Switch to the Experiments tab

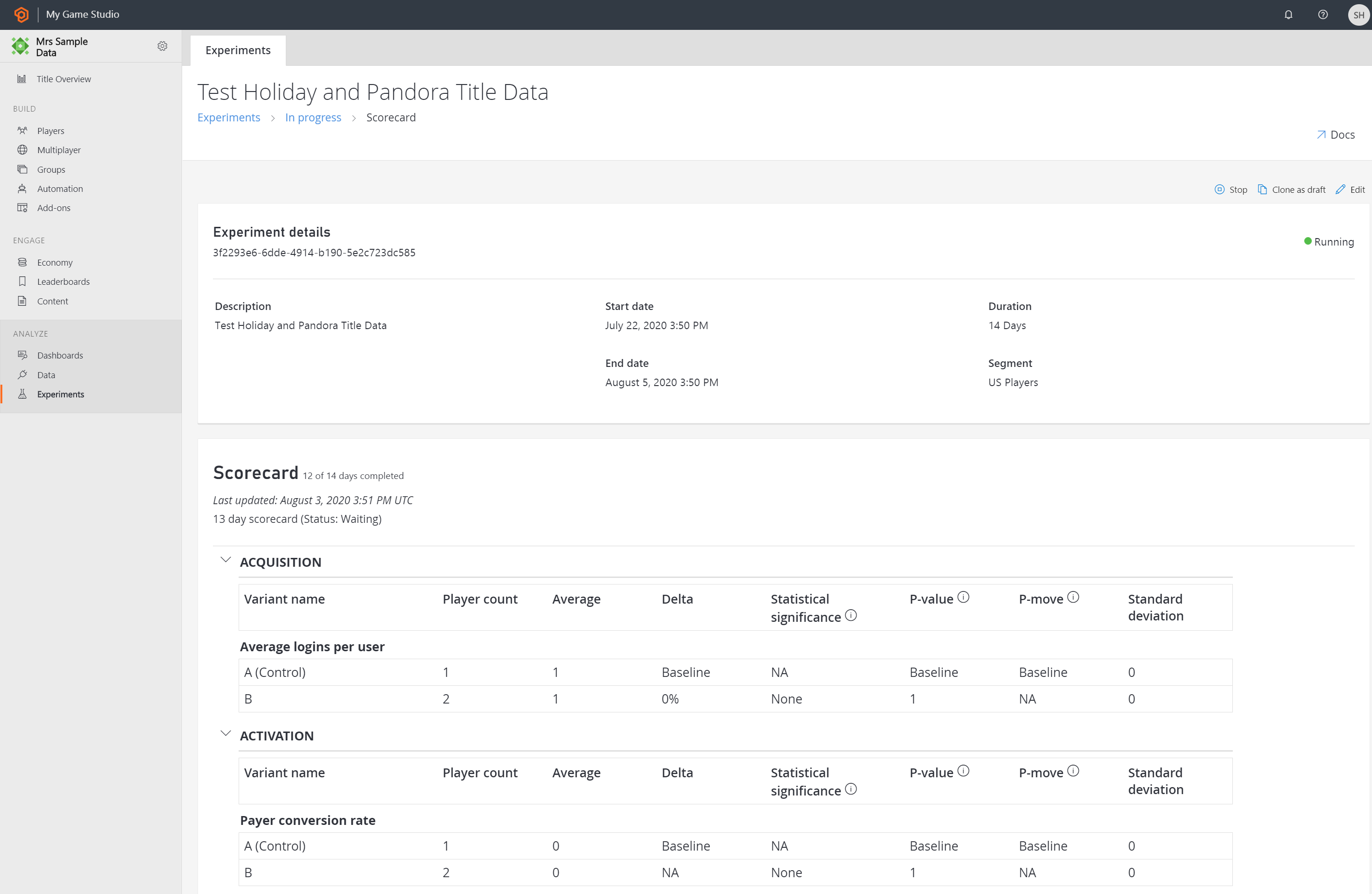[x=238, y=50]
